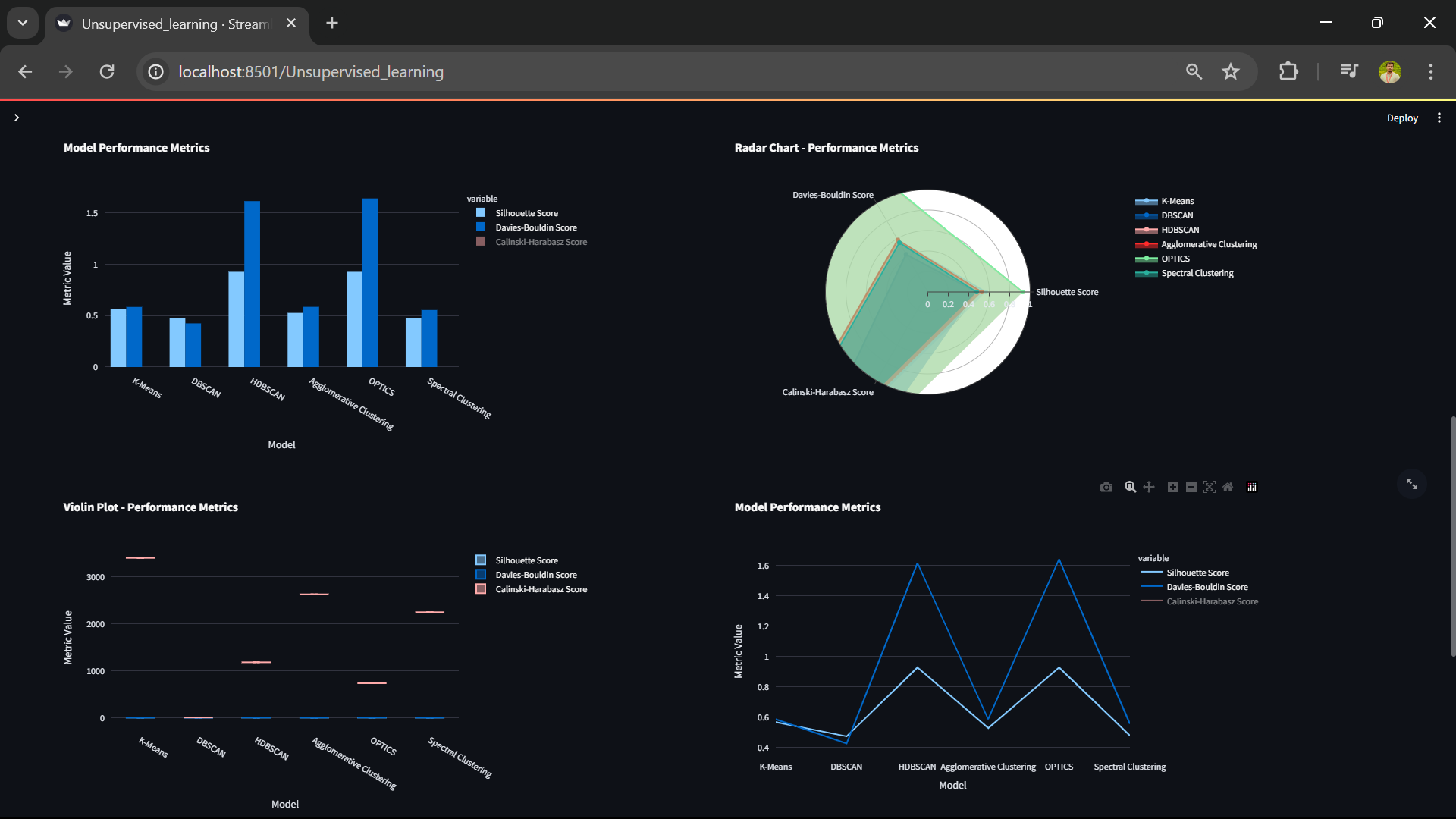Bookmark this page with star icon
This screenshot has width=1456, height=819.
coord(1231,71)
